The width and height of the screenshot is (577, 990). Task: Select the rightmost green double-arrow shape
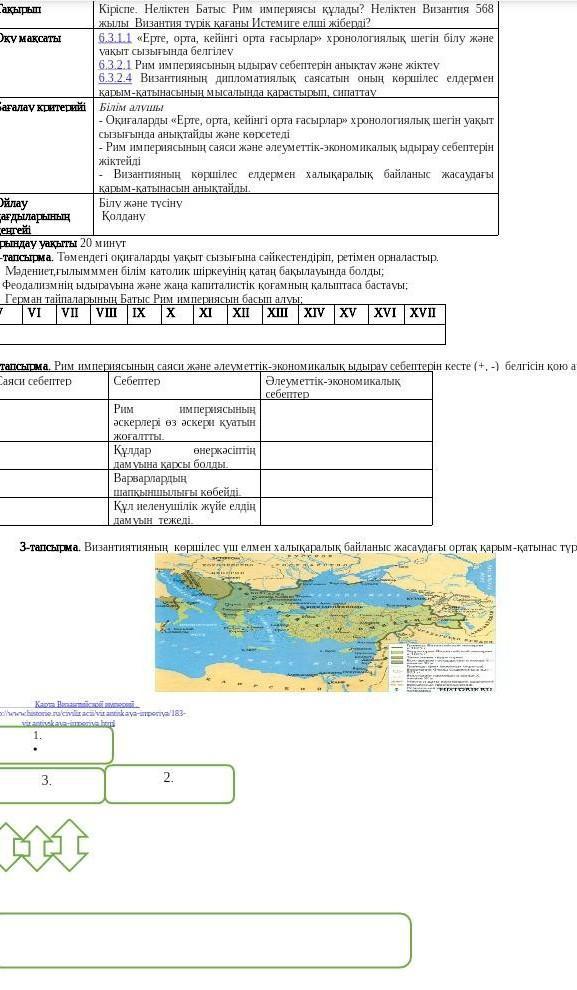[70, 845]
